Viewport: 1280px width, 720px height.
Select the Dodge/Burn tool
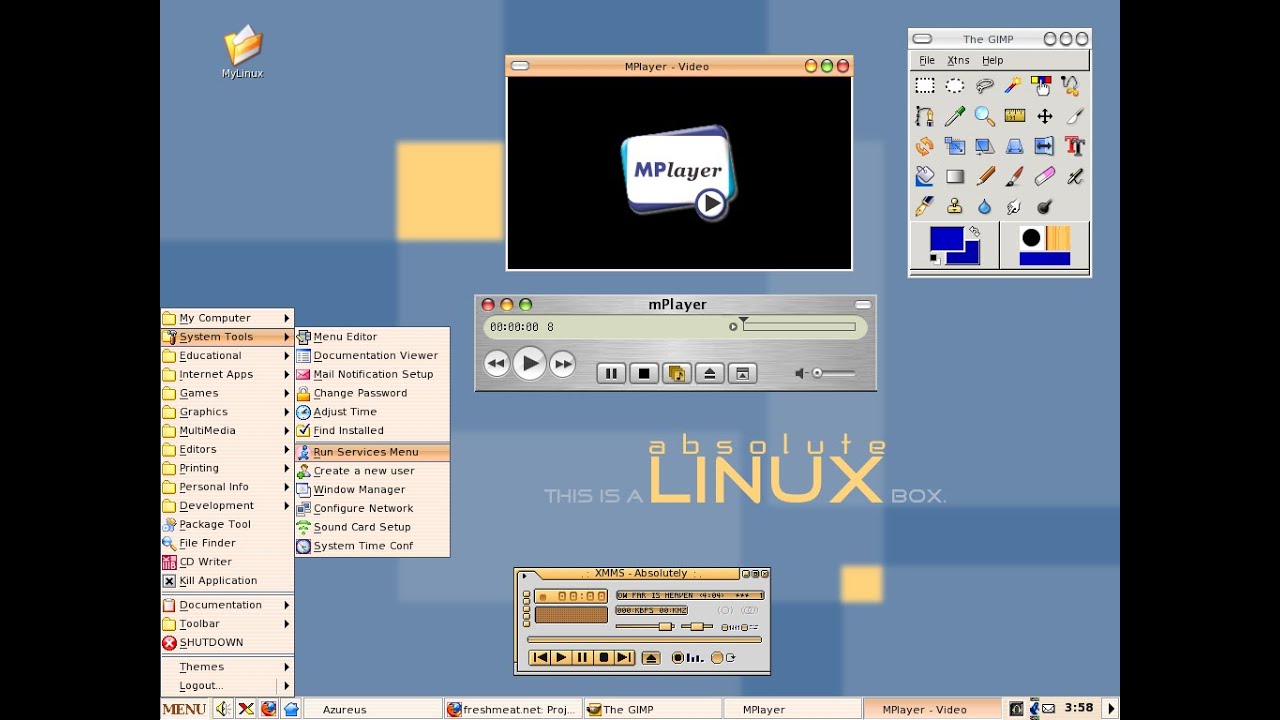(x=1044, y=206)
